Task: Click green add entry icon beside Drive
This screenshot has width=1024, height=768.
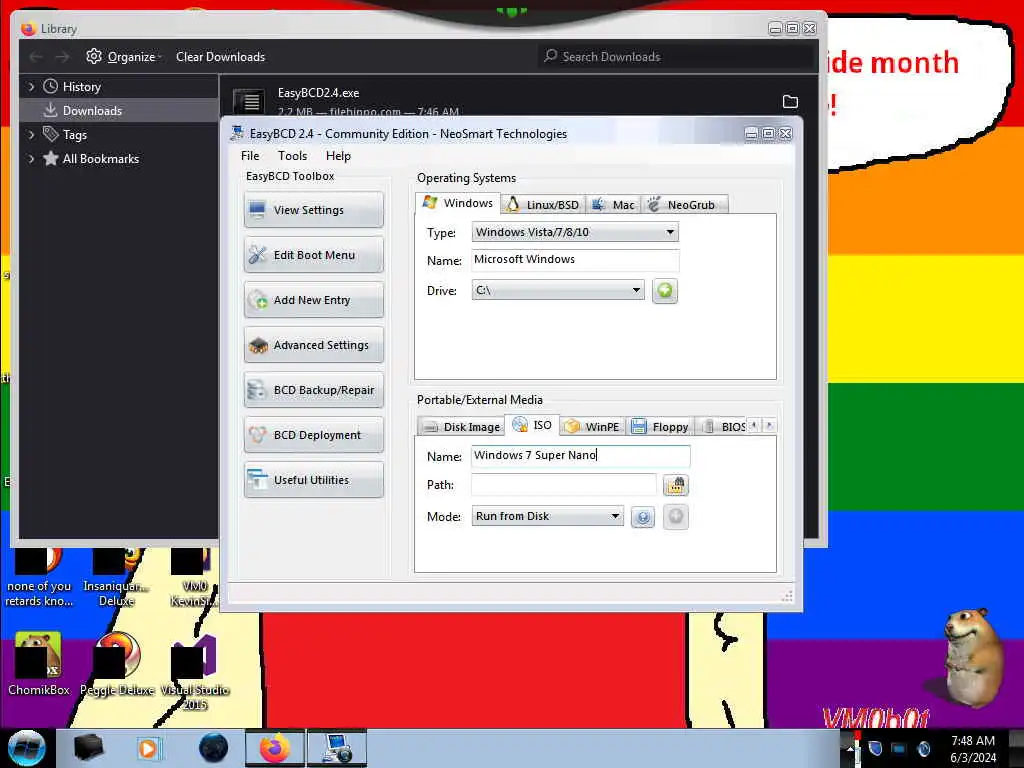Action: click(665, 291)
